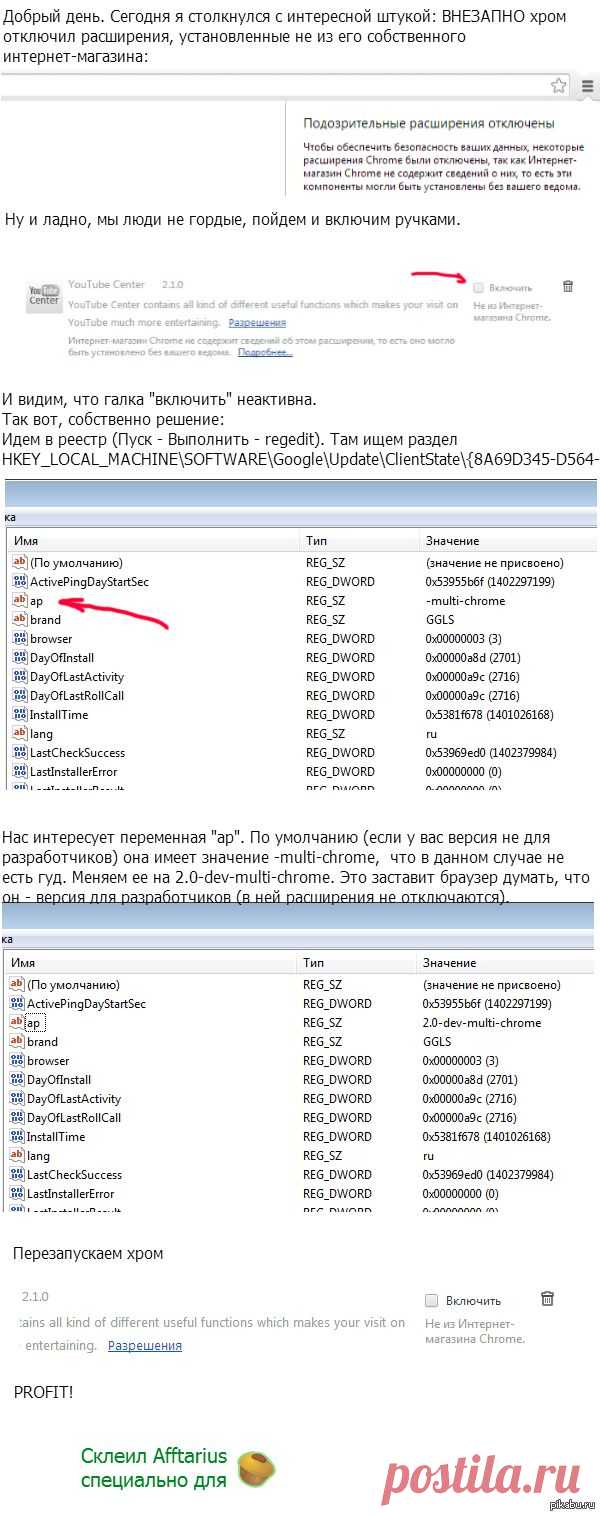Click the InstallTime DWORD icon in upper registry list
Viewport: 600px width, 1516px height.
(x=19, y=714)
